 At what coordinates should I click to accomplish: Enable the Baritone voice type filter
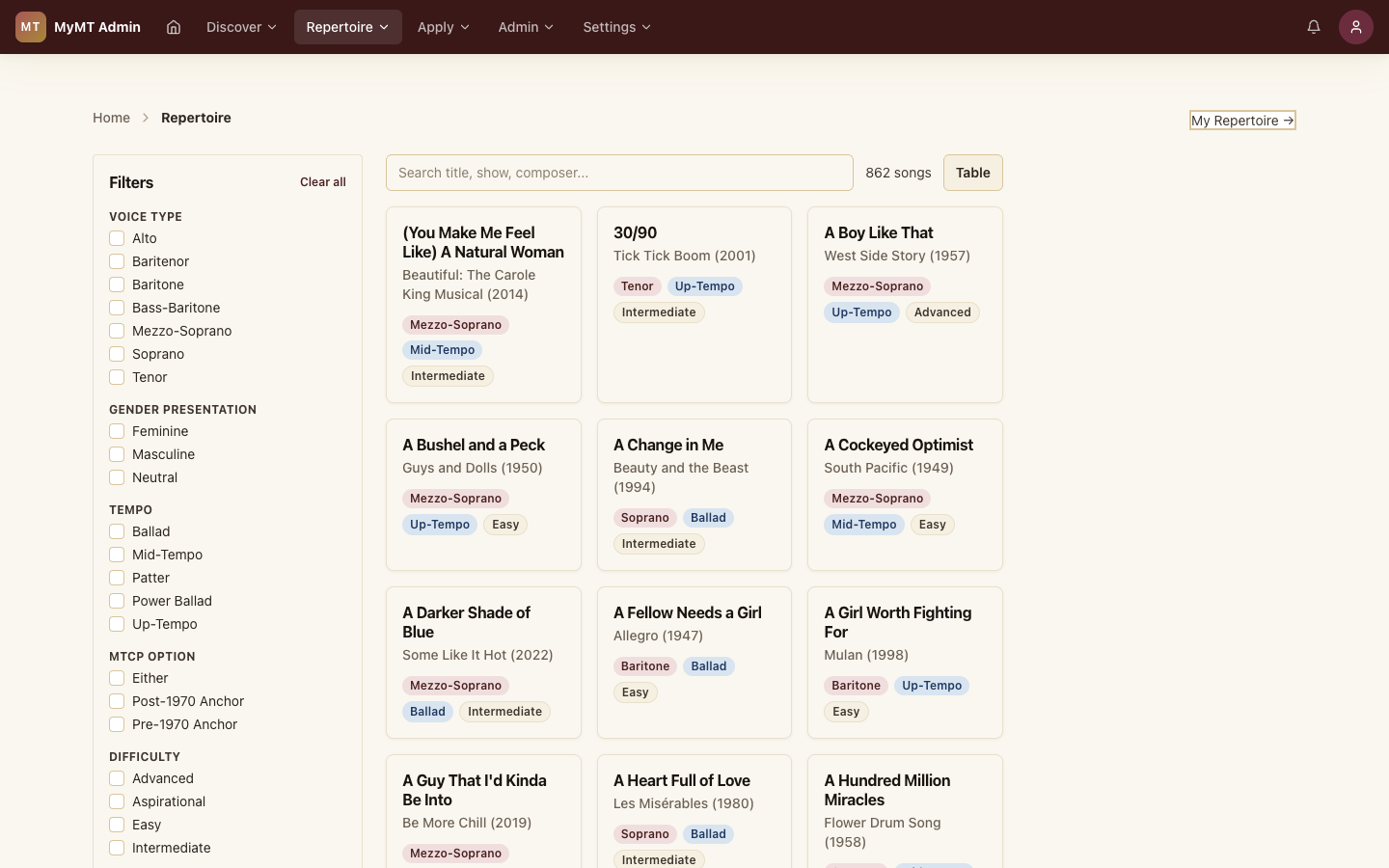coord(117,285)
